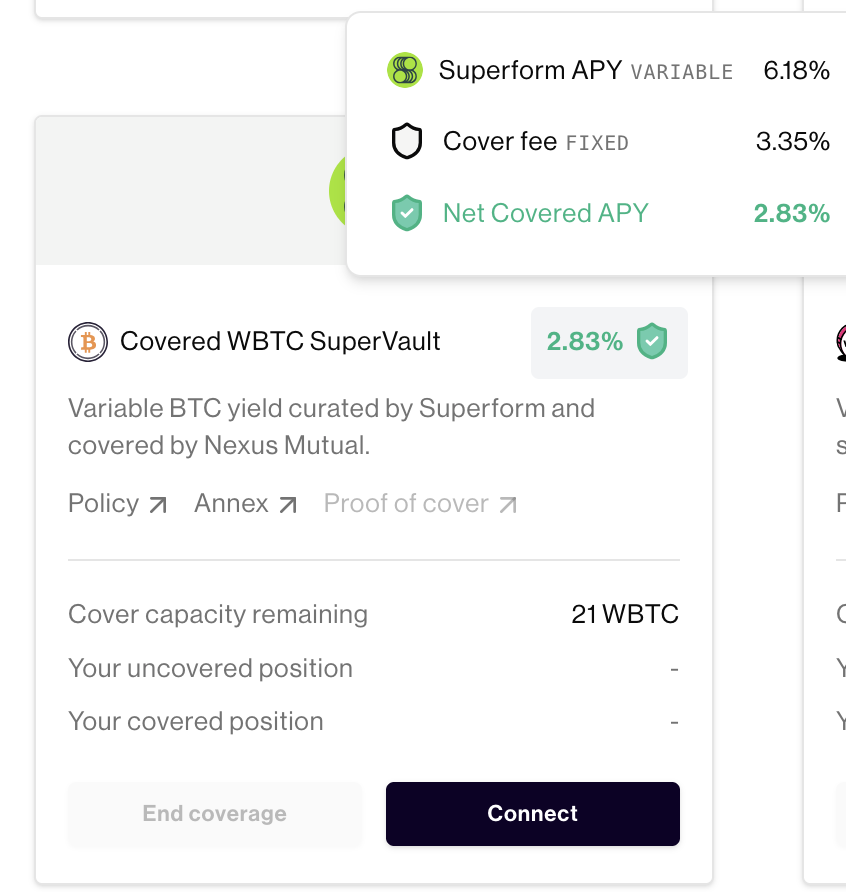Click the black shield Cover fee icon
This screenshot has height=892, width=846.
tap(406, 142)
